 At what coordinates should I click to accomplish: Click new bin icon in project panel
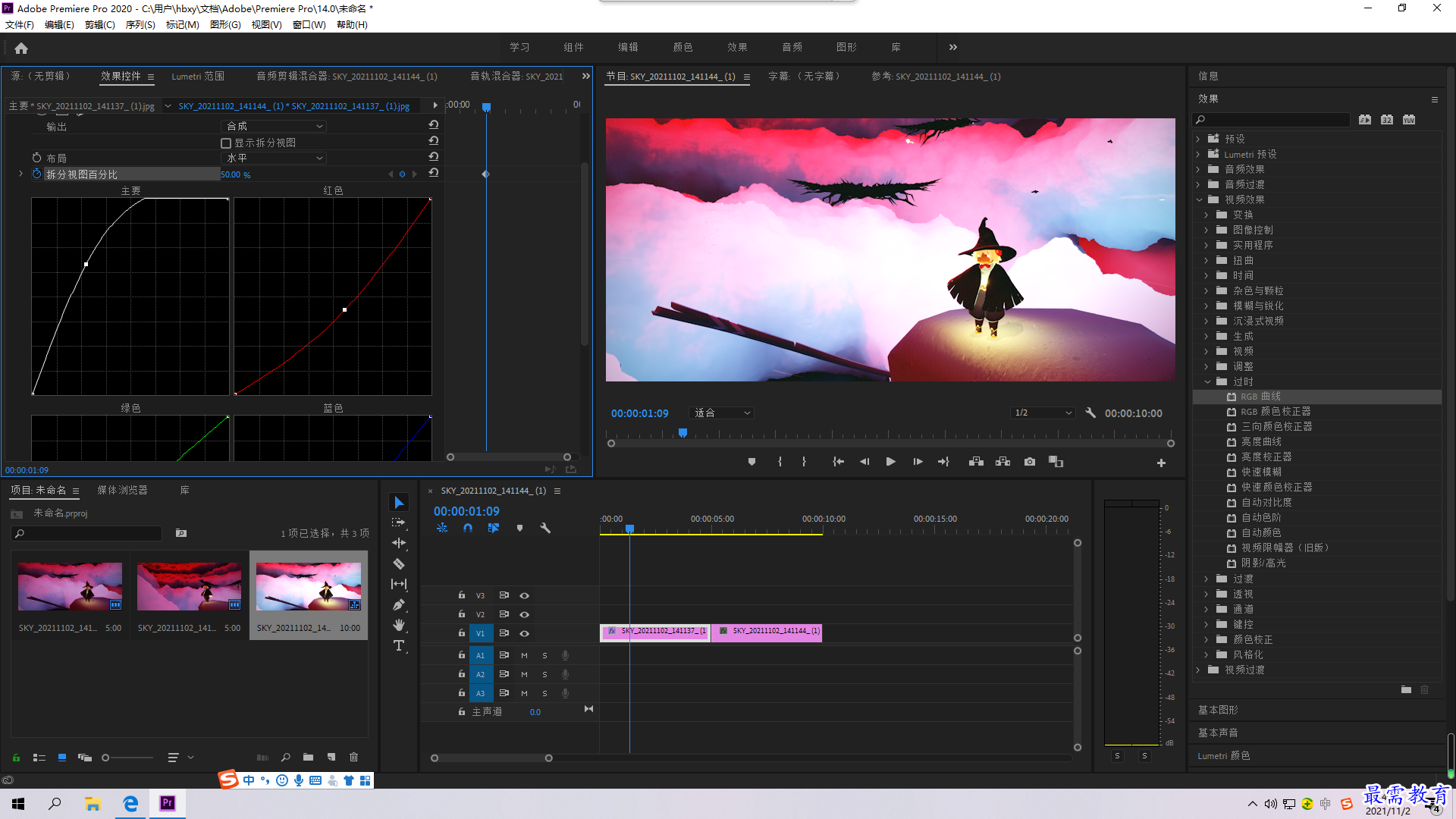point(308,757)
